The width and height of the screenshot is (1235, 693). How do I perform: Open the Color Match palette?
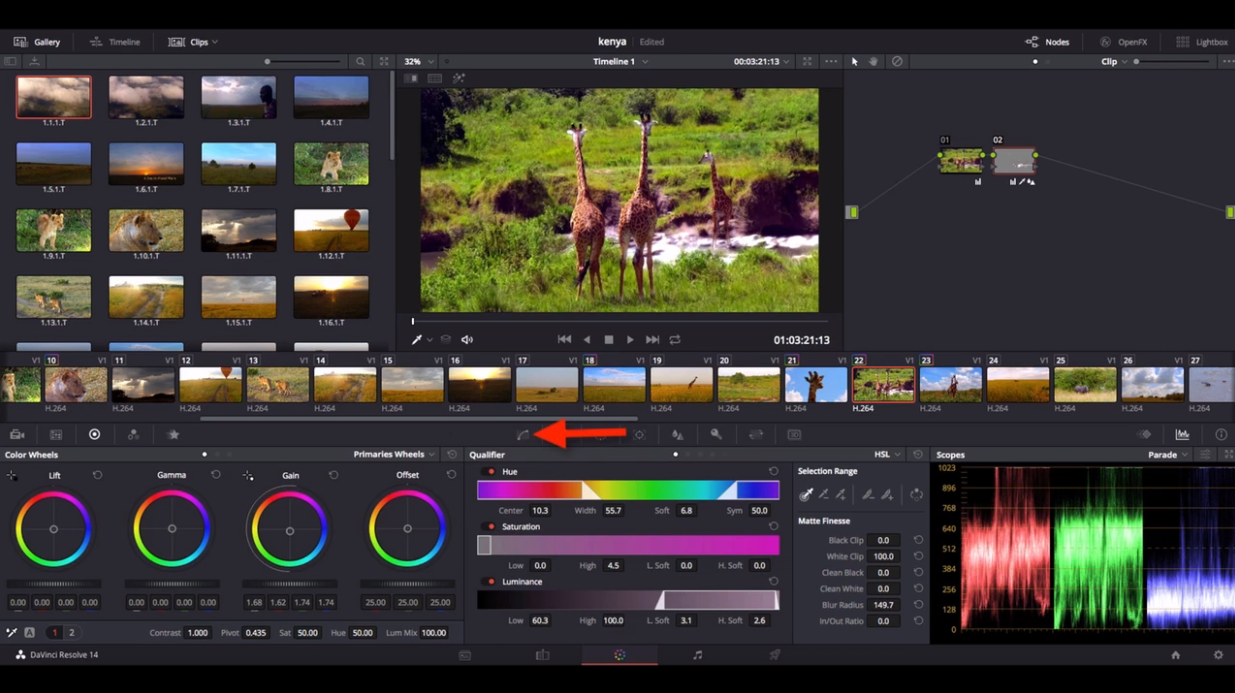click(x=56, y=435)
